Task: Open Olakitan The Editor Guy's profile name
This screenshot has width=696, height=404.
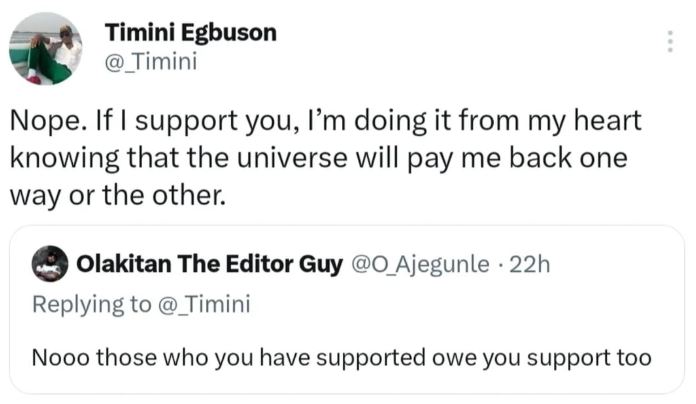Action: pyautogui.click(x=209, y=264)
